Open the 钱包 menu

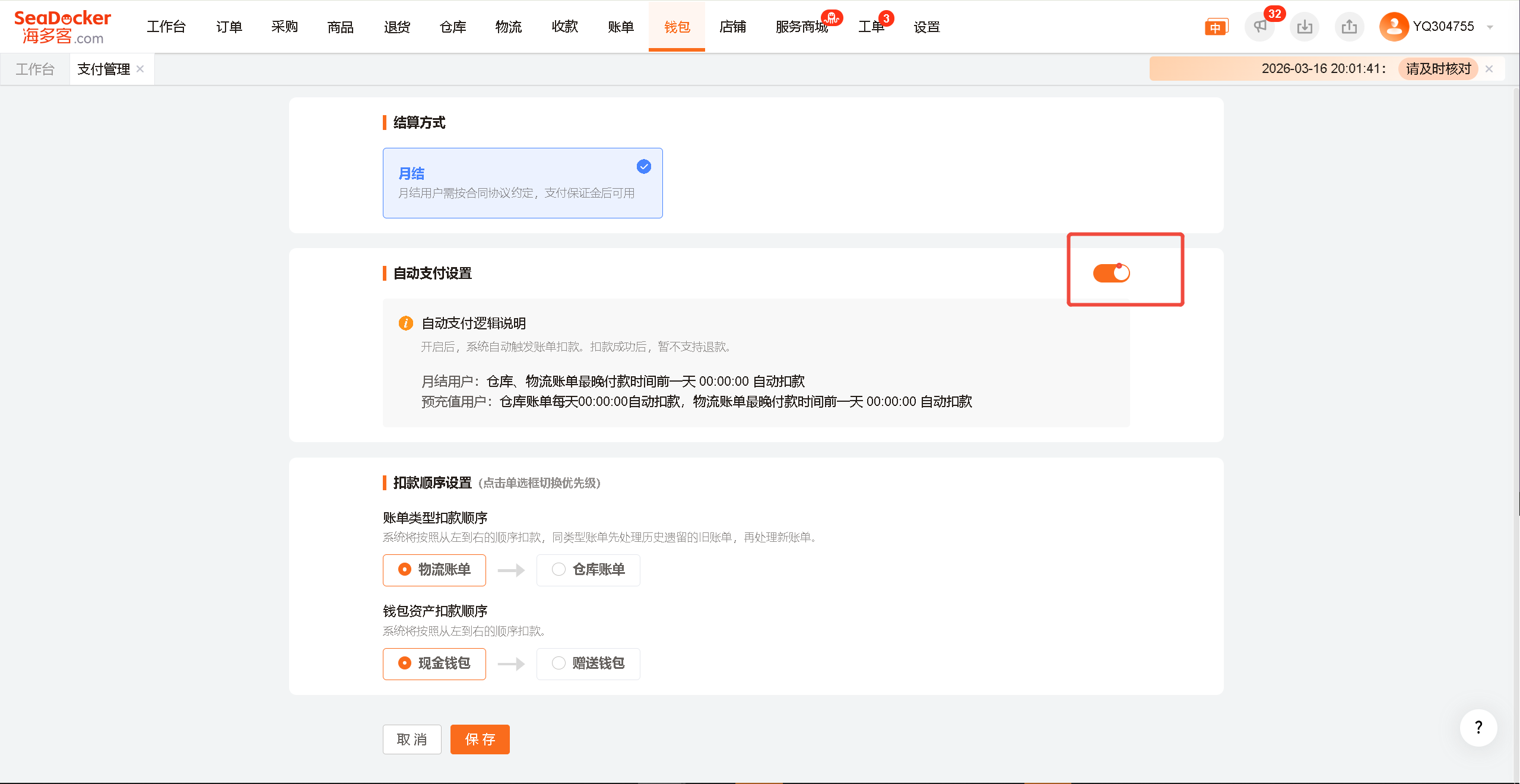pos(677,27)
